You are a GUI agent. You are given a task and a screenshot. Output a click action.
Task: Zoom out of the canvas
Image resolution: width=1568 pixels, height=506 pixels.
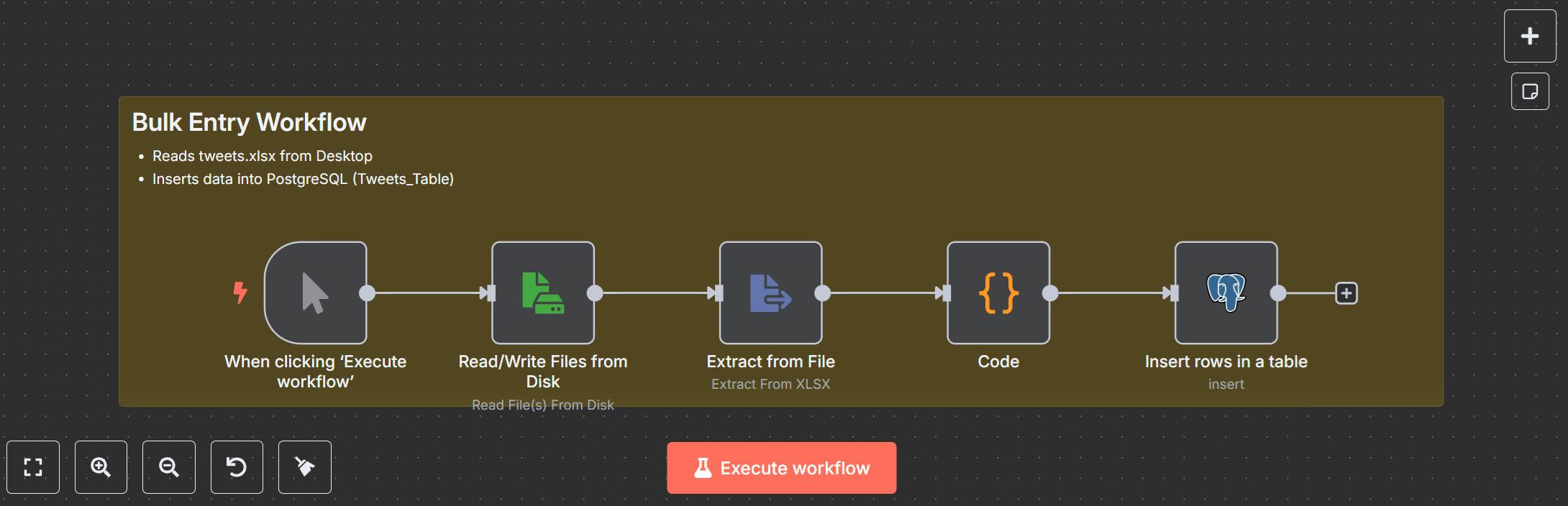[169, 467]
